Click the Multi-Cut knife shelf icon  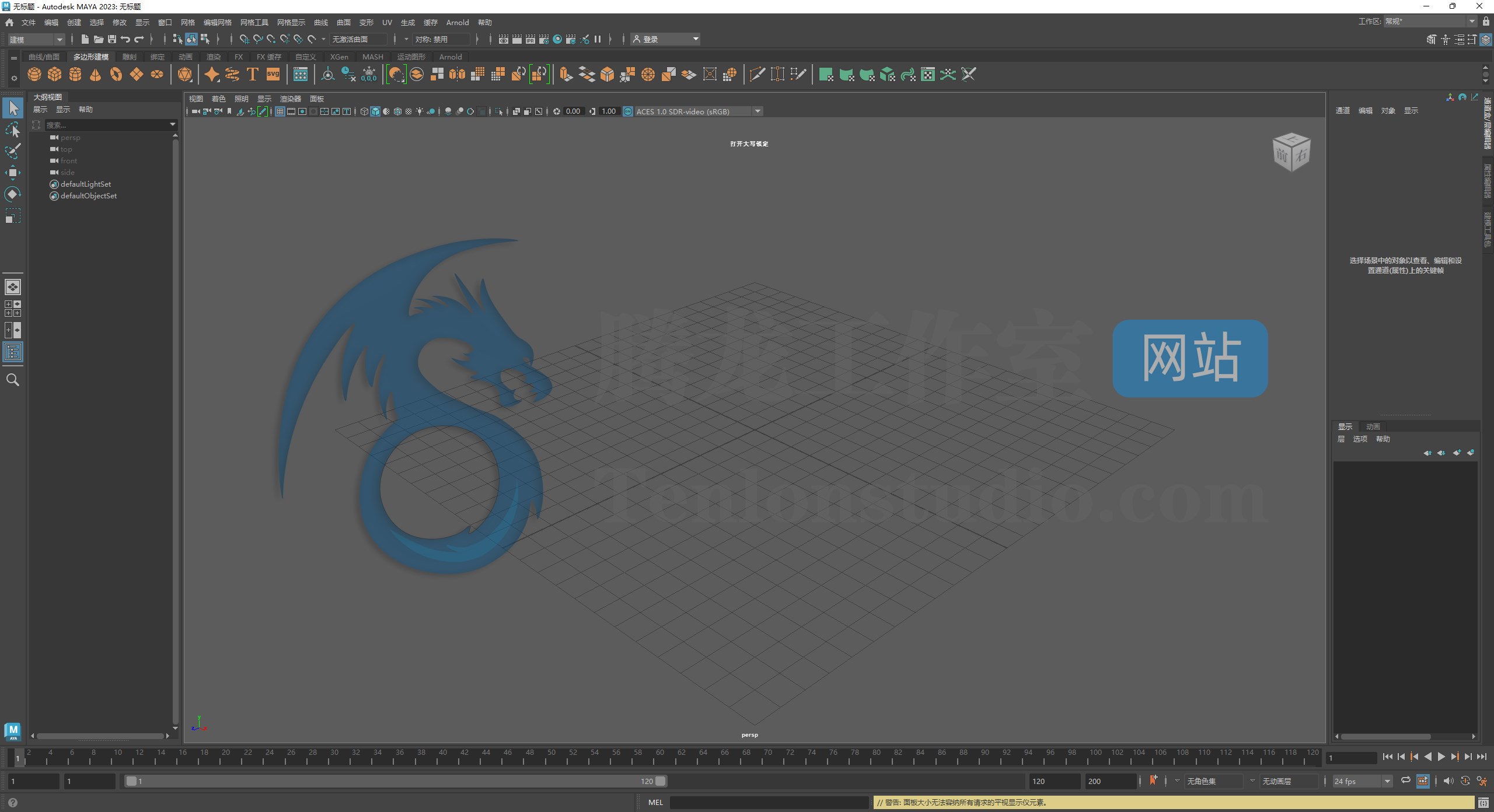tap(757, 75)
